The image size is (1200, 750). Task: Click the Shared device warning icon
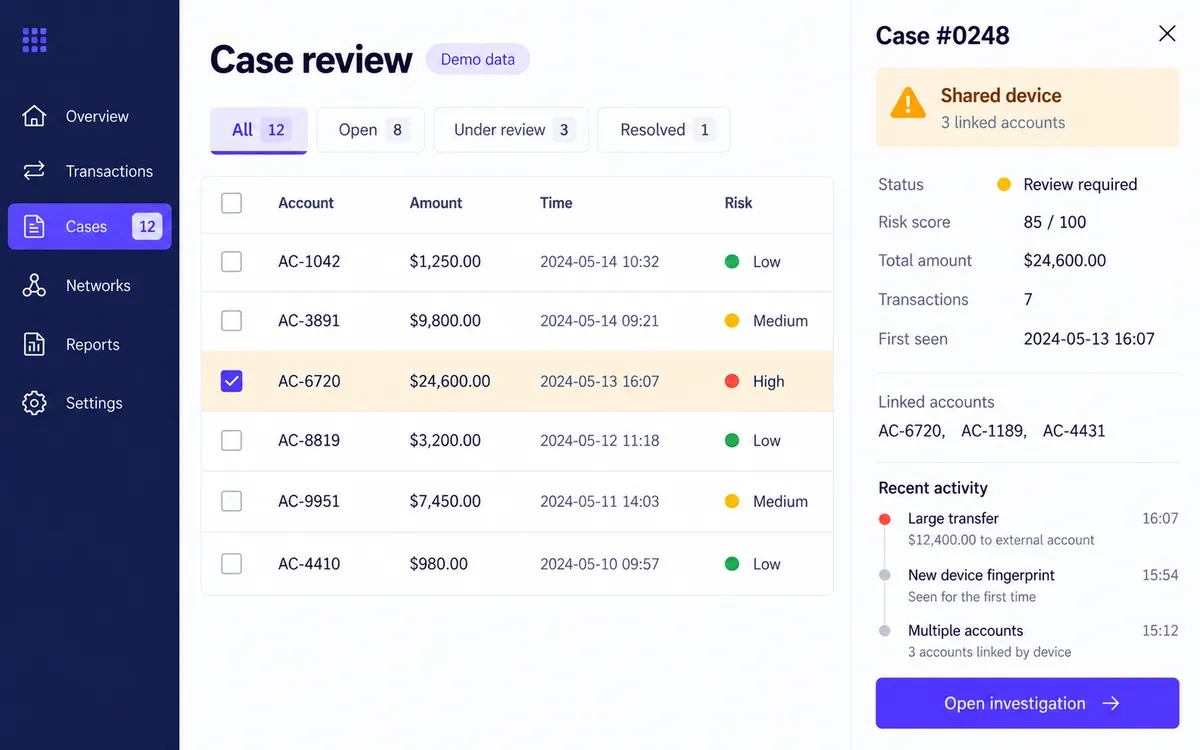click(x=908, y=102)
